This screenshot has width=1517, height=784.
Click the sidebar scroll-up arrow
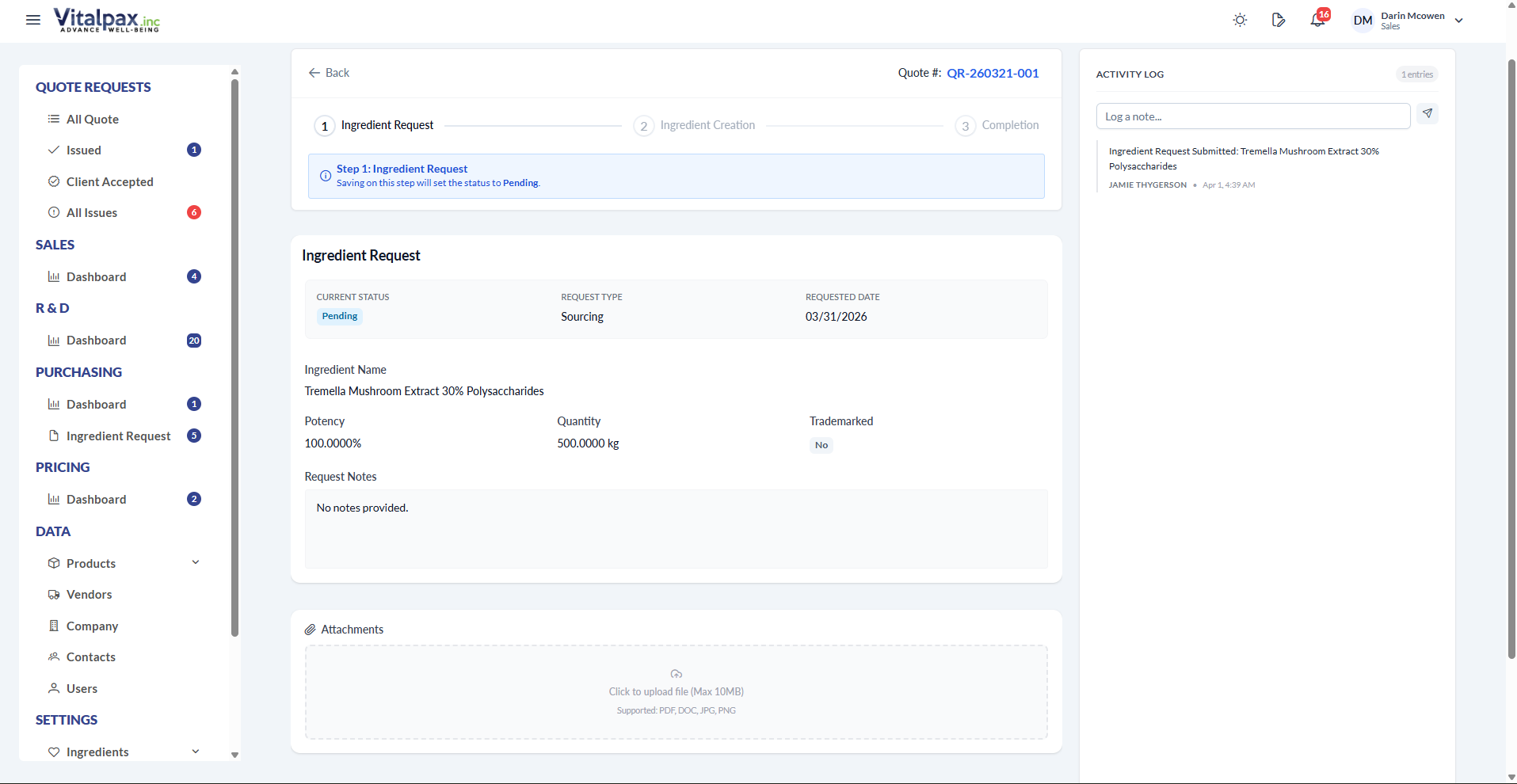point(234,72)
